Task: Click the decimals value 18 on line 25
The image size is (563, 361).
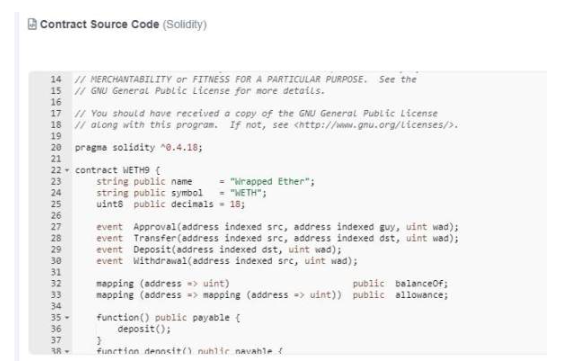Action: point(235,204)
